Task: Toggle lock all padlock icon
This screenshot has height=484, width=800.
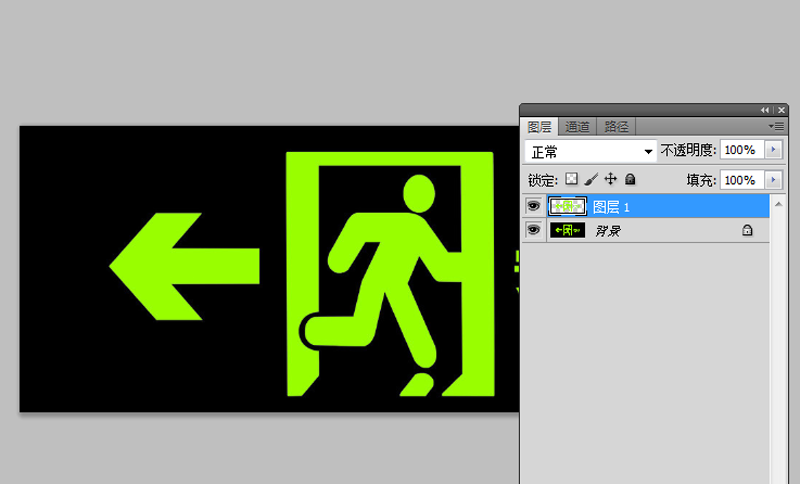Action: pyautogui.click(x=630, y=179)
